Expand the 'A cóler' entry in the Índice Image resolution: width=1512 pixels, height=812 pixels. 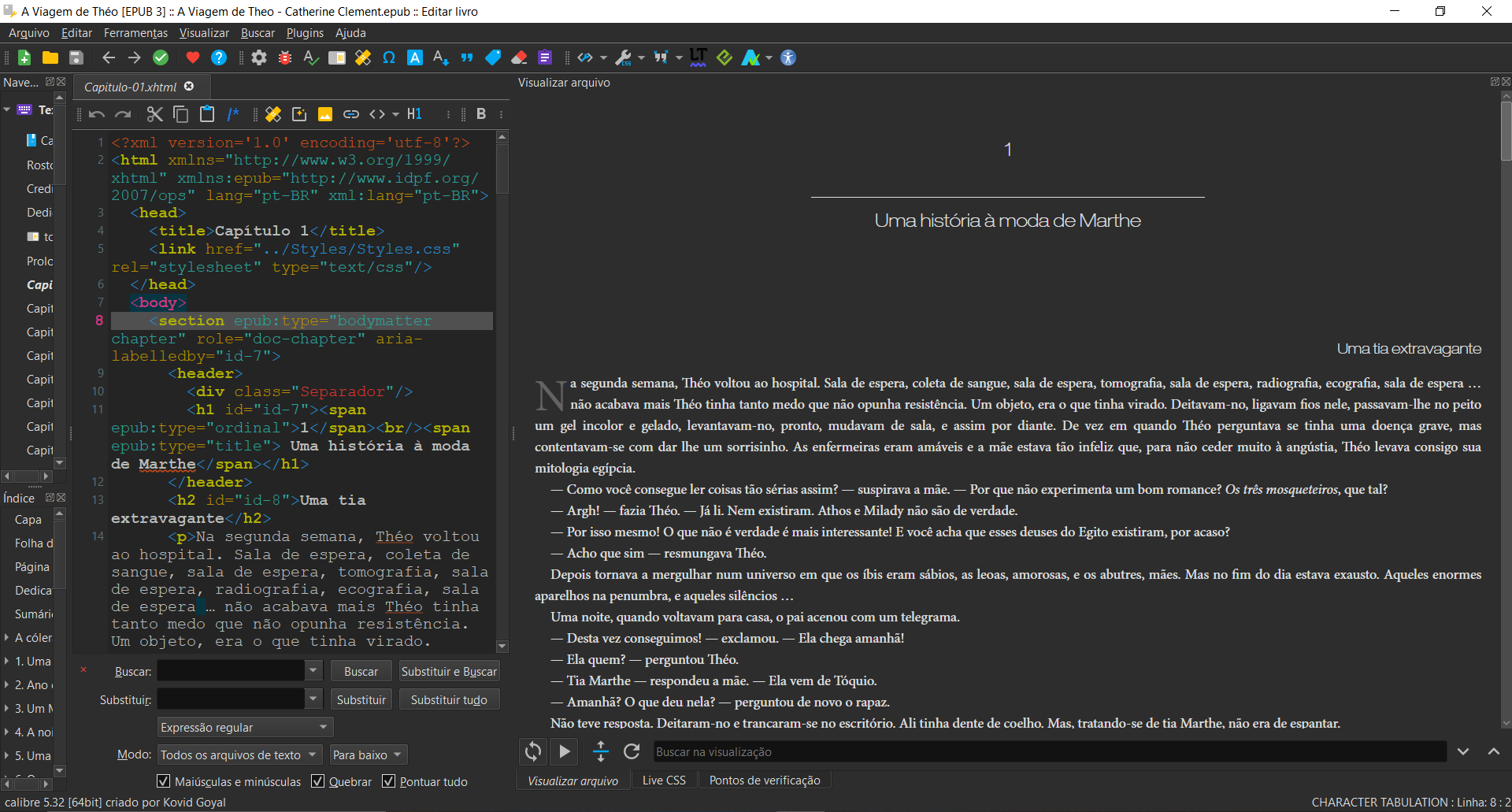(6, 637)
